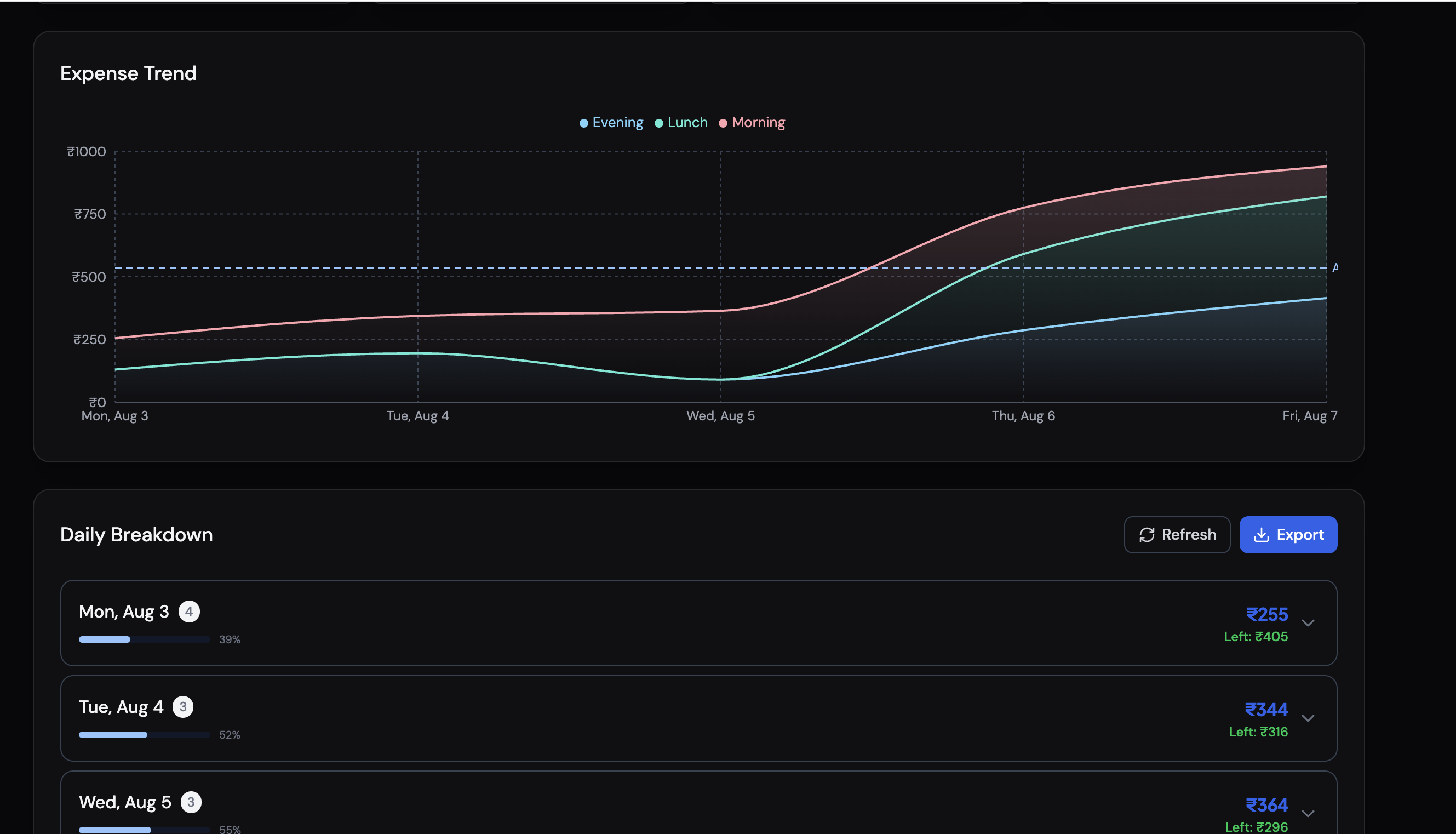Image resolution: width=1456 pixels, height=834 pixels.
Task: Click the 52% percentage label
Action: [230, 735]
